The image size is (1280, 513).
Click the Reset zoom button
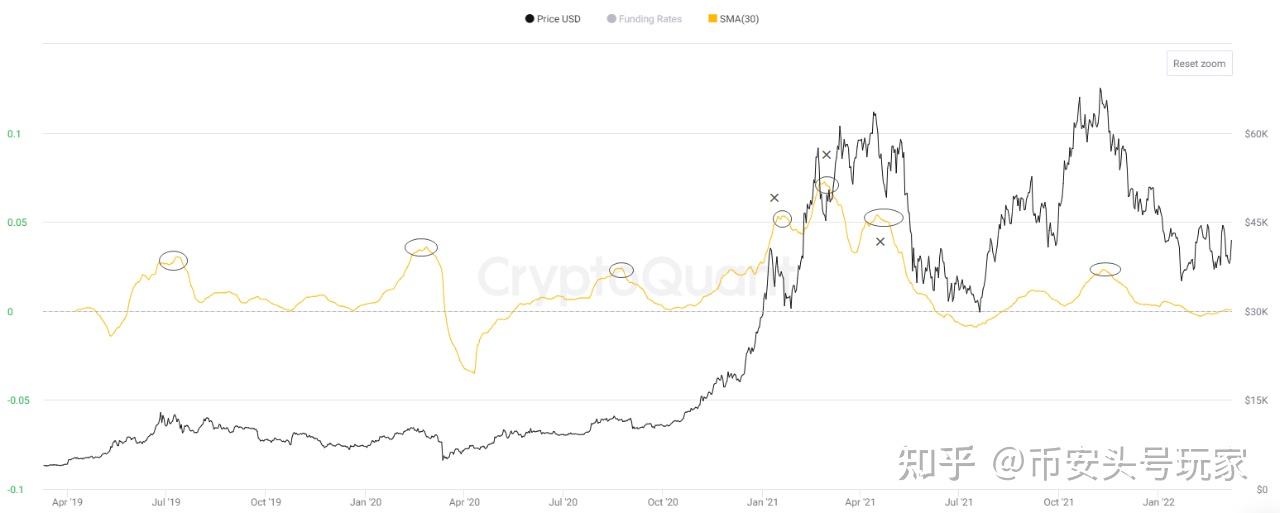1199,63
